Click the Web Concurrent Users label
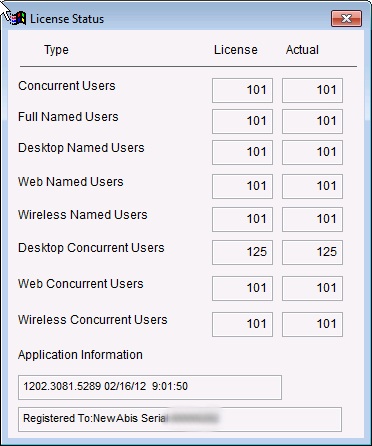 click(81, 284)
